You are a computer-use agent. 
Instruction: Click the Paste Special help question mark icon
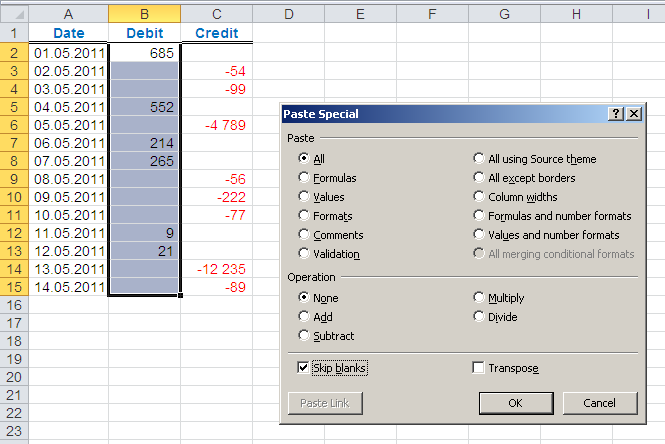coord(616,115)
